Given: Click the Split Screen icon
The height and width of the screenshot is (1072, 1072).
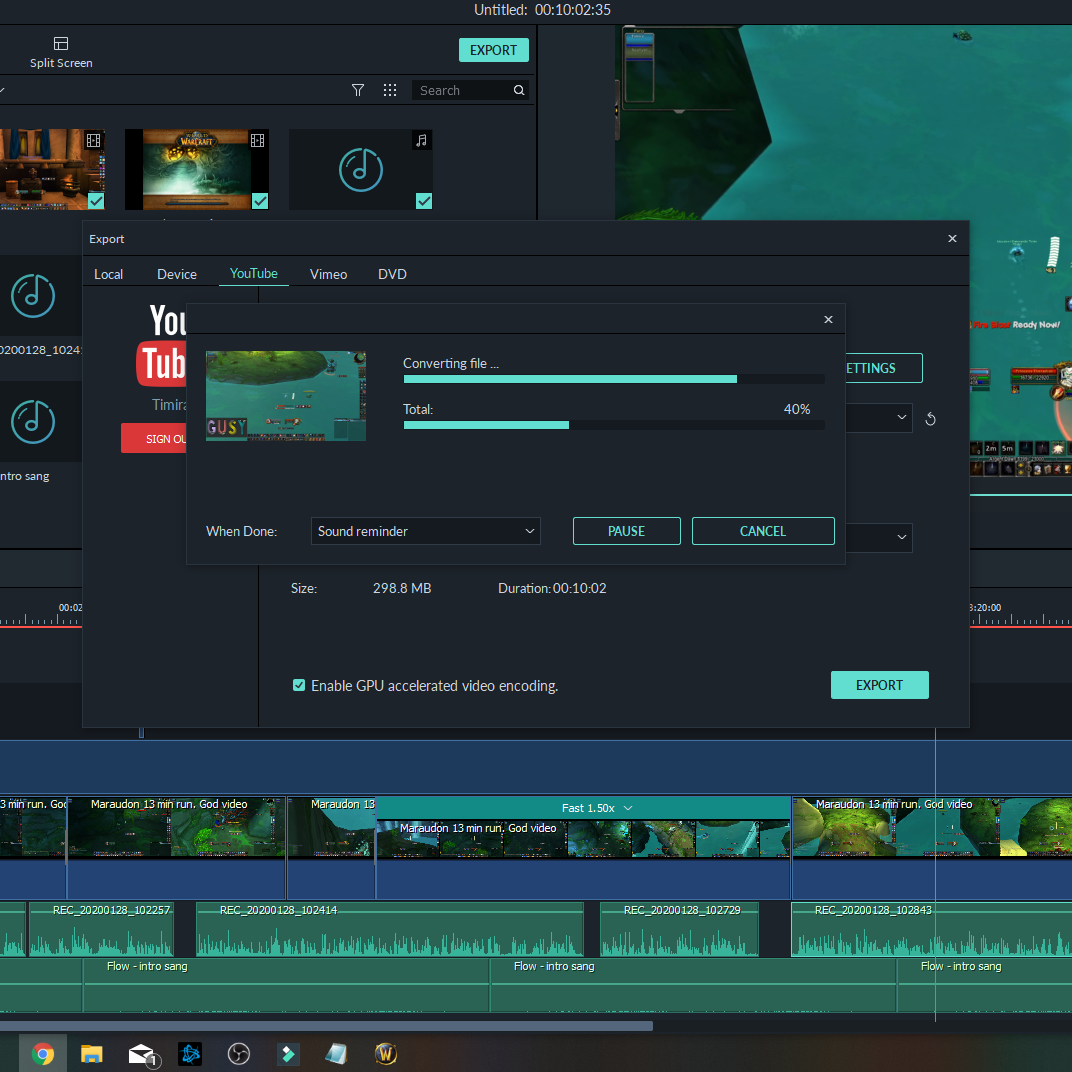Looking at the screenshot, I should click(61, 44).
